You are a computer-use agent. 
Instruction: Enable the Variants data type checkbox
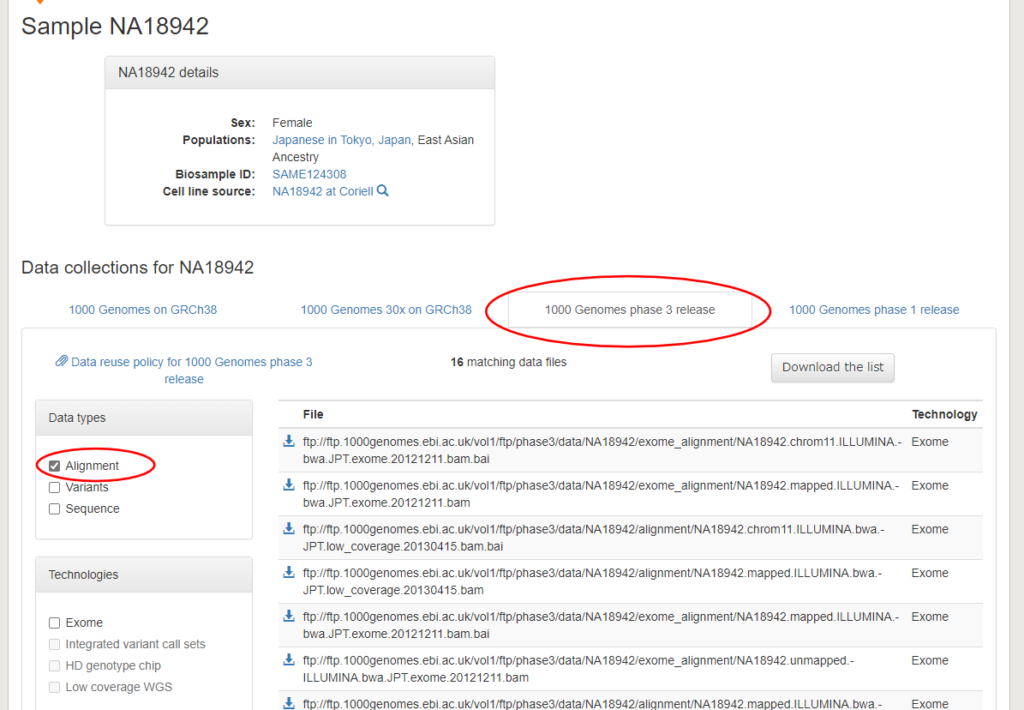point(55,488)
